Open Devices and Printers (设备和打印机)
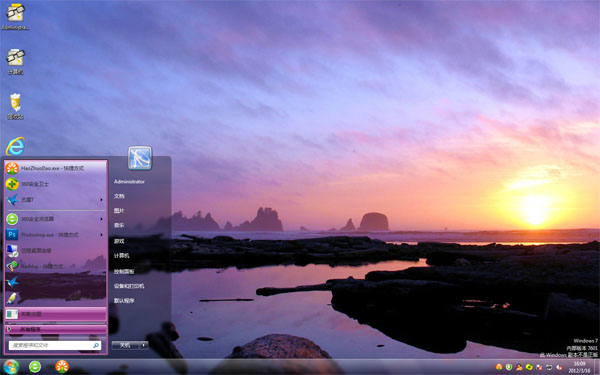This screenshot has height=375, width=600. 129,286
